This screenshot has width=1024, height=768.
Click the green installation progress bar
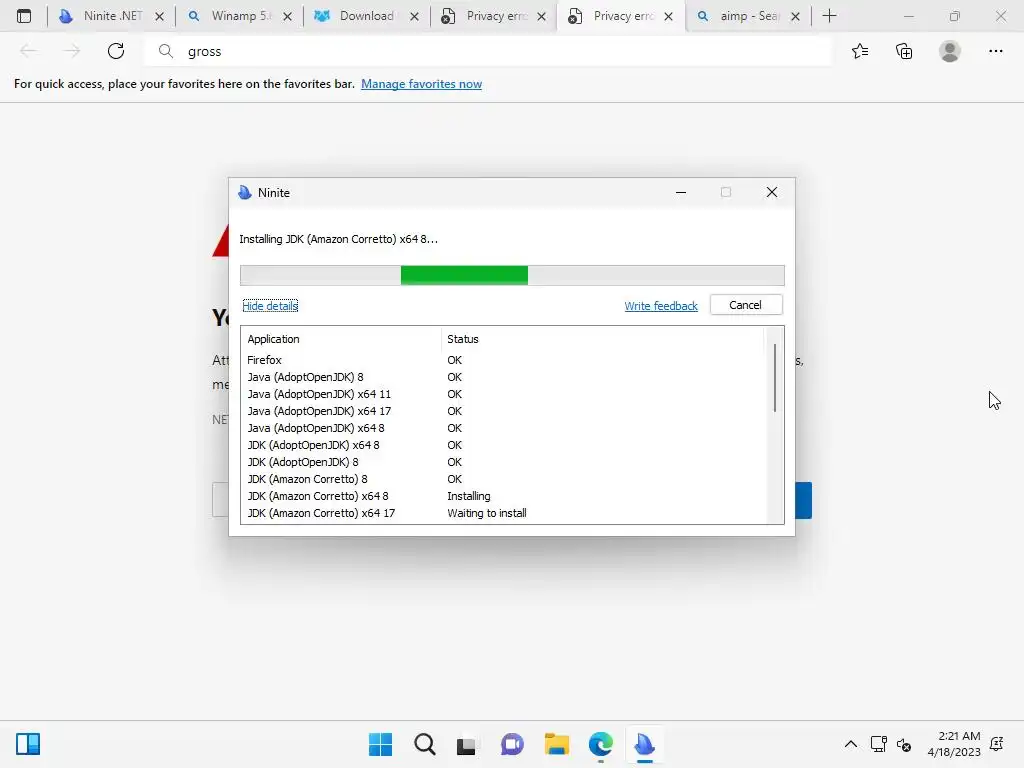(464, 275)
